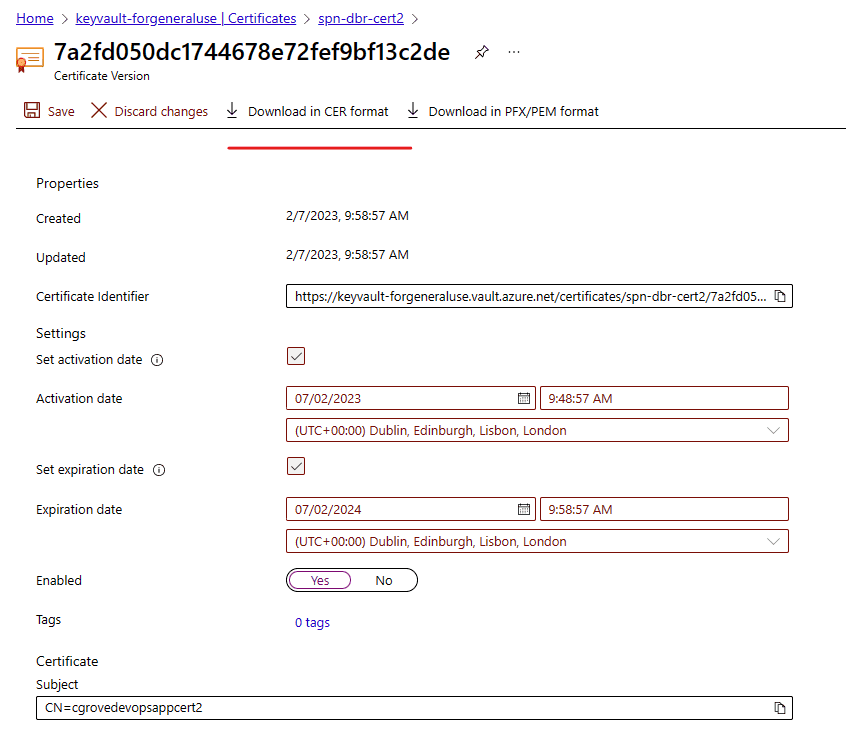Screen dimensions: 846x733
Task: Edit the Activation date 07/02/2023 field
Action: [x=411, y=398]
